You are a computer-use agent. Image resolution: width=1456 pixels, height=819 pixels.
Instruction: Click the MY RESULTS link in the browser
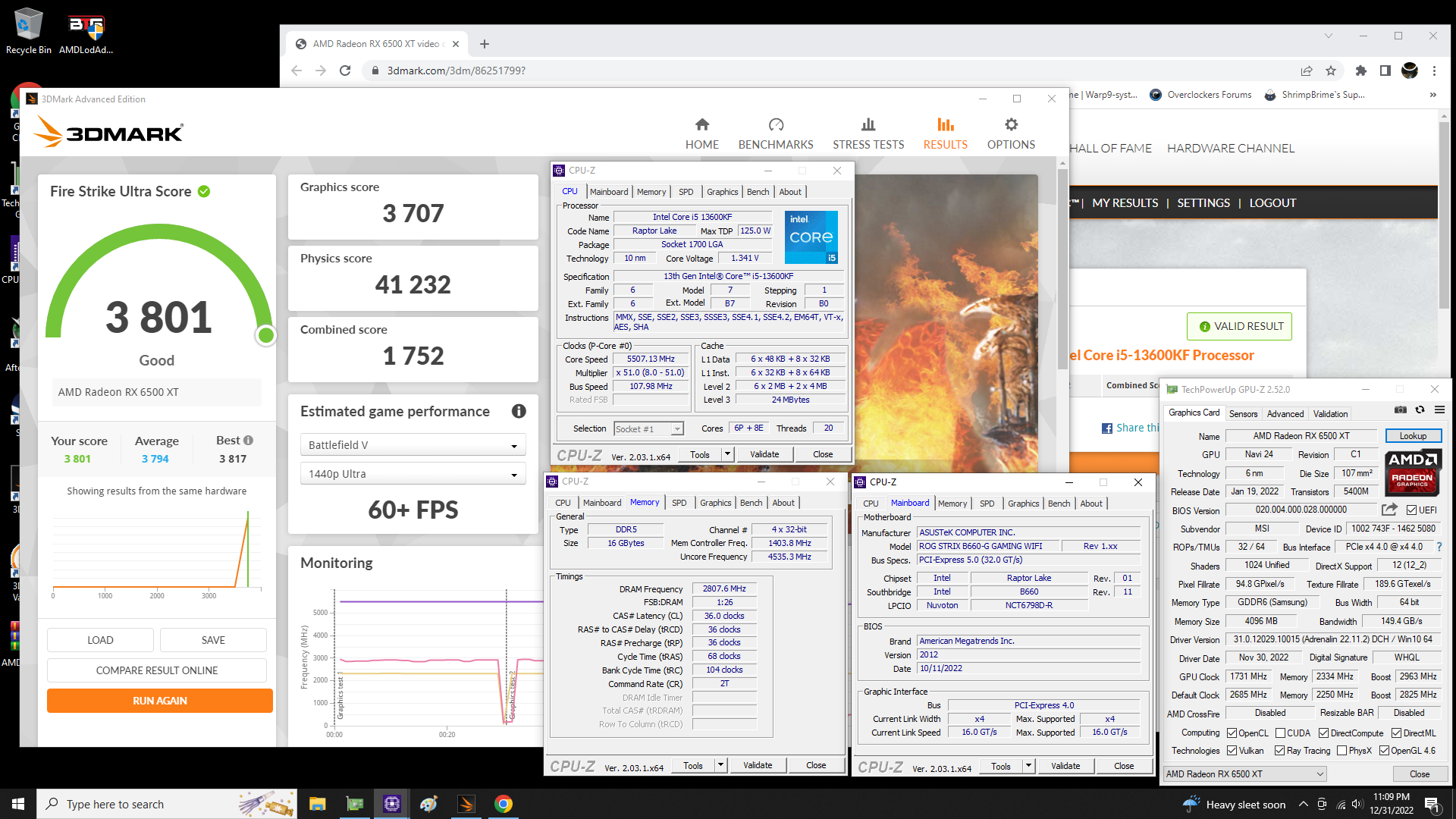pos(1125,202)
